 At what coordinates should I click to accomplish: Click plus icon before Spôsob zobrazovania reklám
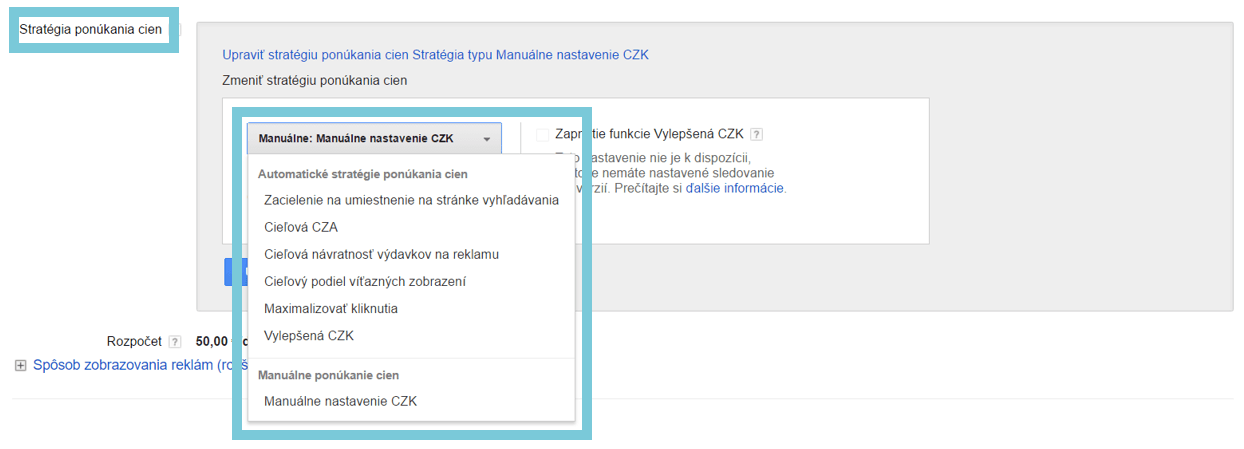pyautogui.click(x=20, y=366)
